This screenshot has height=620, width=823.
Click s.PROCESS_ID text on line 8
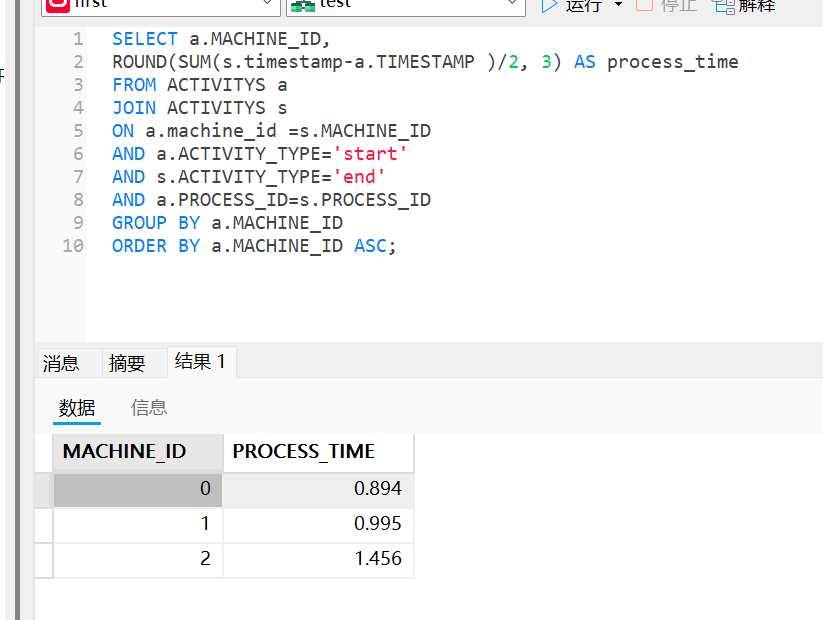(x=365, y=200)
